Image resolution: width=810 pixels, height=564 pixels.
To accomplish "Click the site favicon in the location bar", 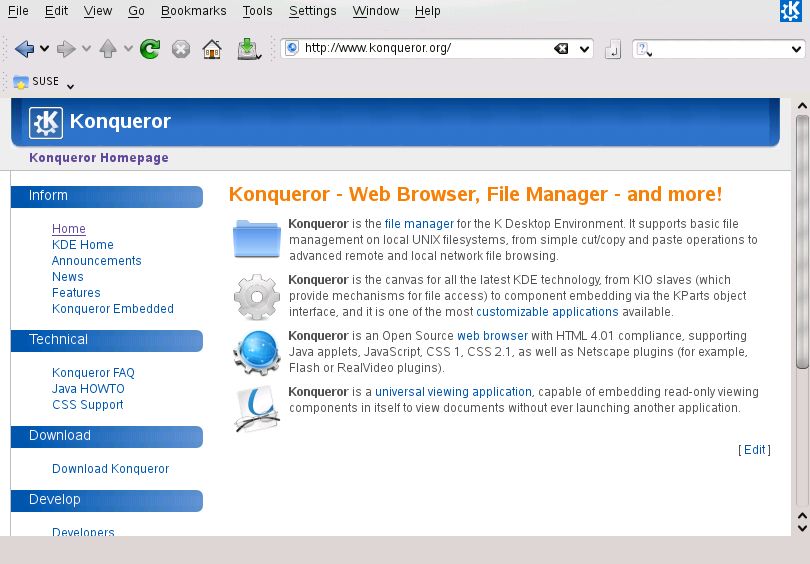I will click(292, 48).
